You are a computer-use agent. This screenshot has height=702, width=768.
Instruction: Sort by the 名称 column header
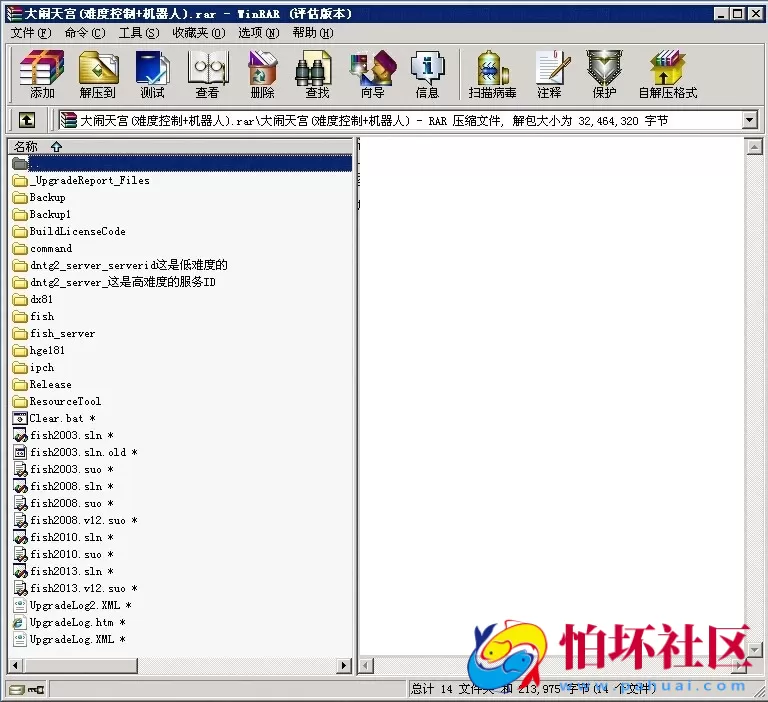coord(26,146)
